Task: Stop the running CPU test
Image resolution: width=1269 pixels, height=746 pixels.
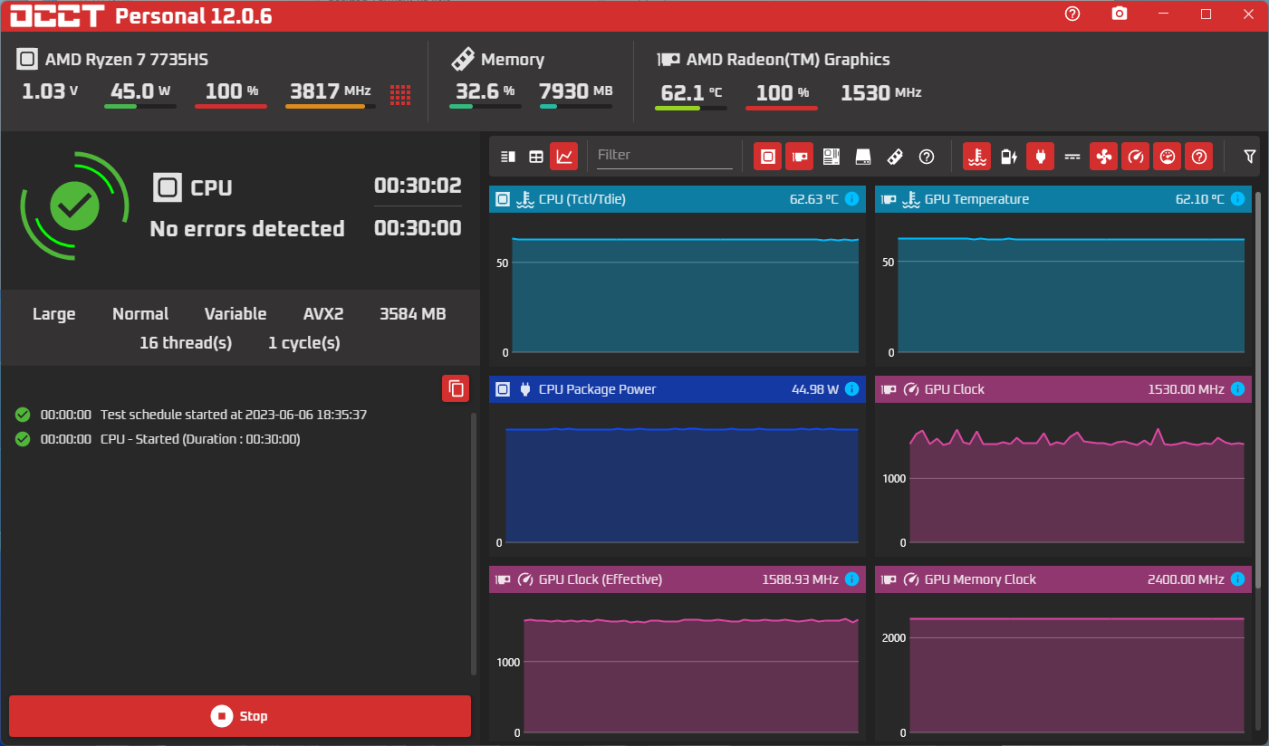Action: click(x=240, y=716)
